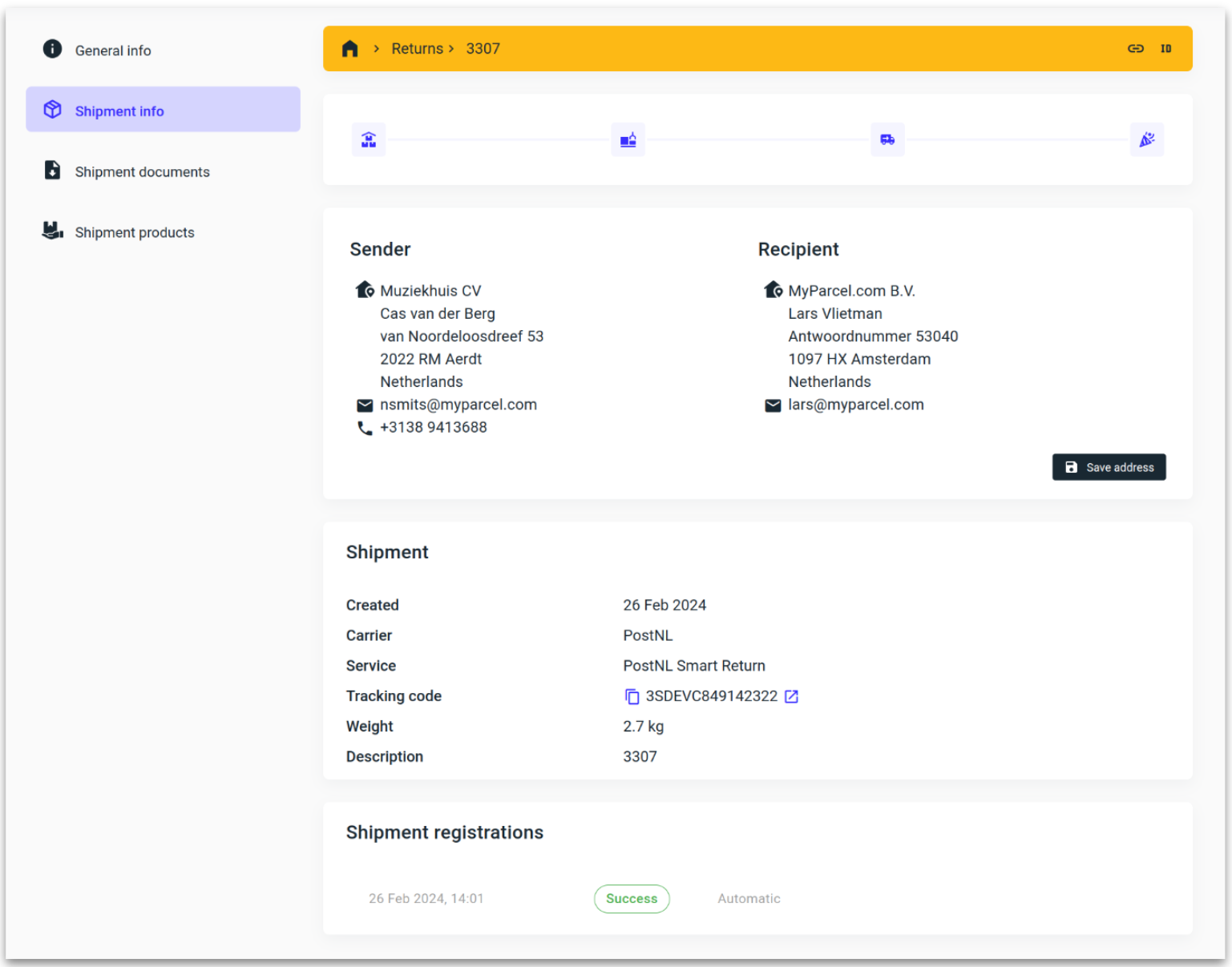Viewport: 1232px width, 967px height.
Task: Click tracking code 3SDEVC849142322
Action: point(711,696)
